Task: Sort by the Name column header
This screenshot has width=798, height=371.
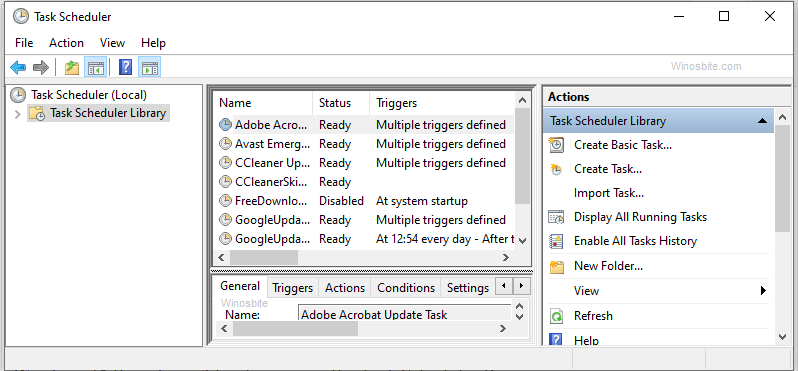Action: 263,103
